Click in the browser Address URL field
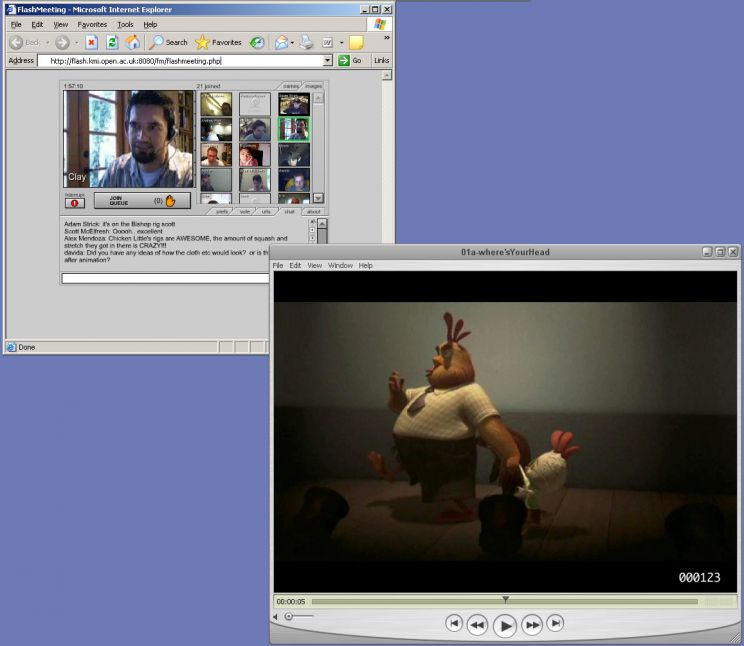This screenshot has width=744, height=646. [x=180, y=61]
